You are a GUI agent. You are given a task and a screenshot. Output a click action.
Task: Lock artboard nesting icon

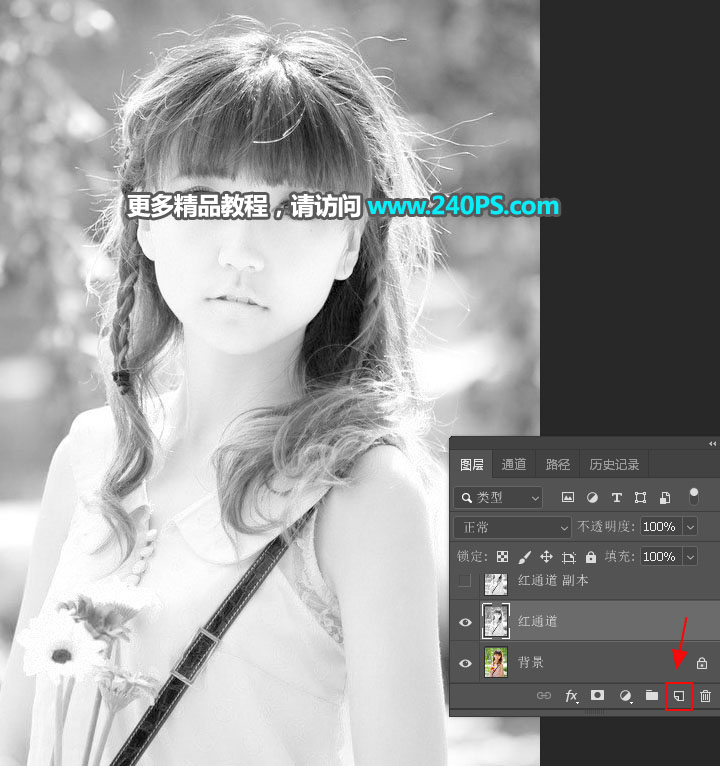(569, 557)
